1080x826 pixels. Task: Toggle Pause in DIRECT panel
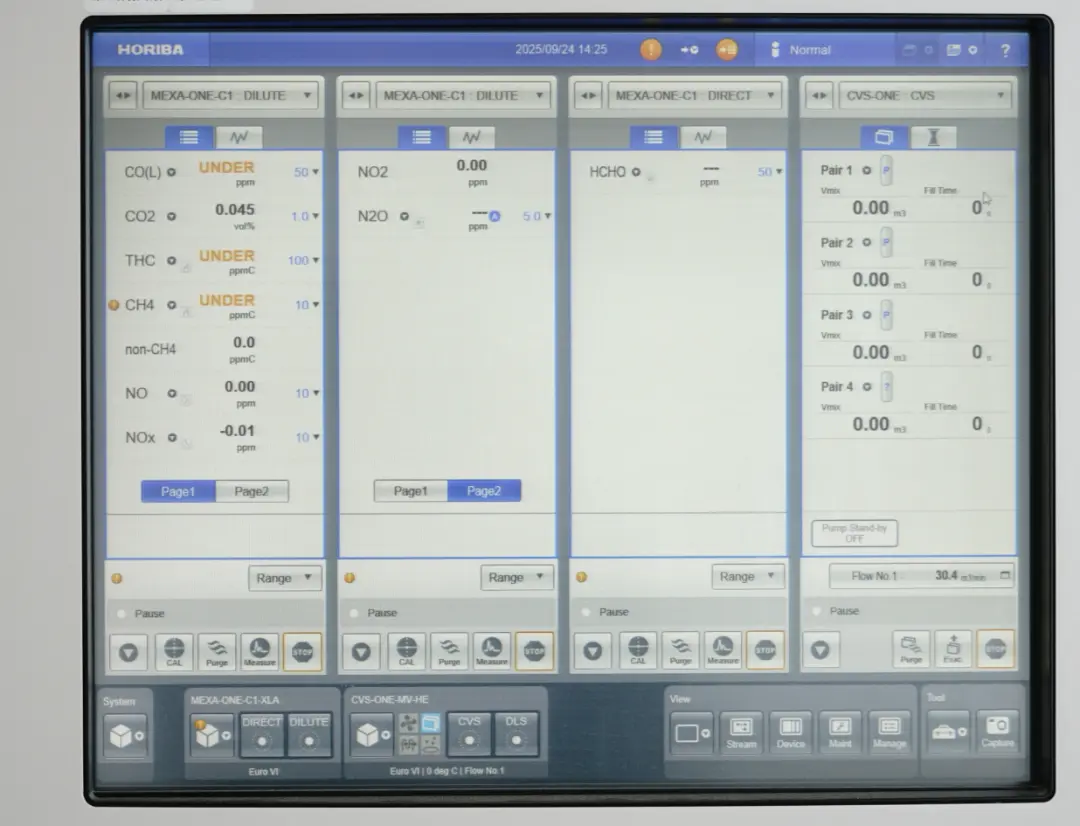(x=605, y=612)
